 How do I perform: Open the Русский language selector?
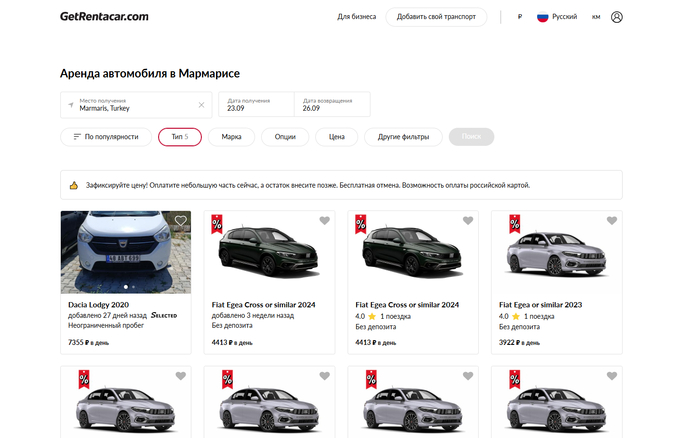558,17
